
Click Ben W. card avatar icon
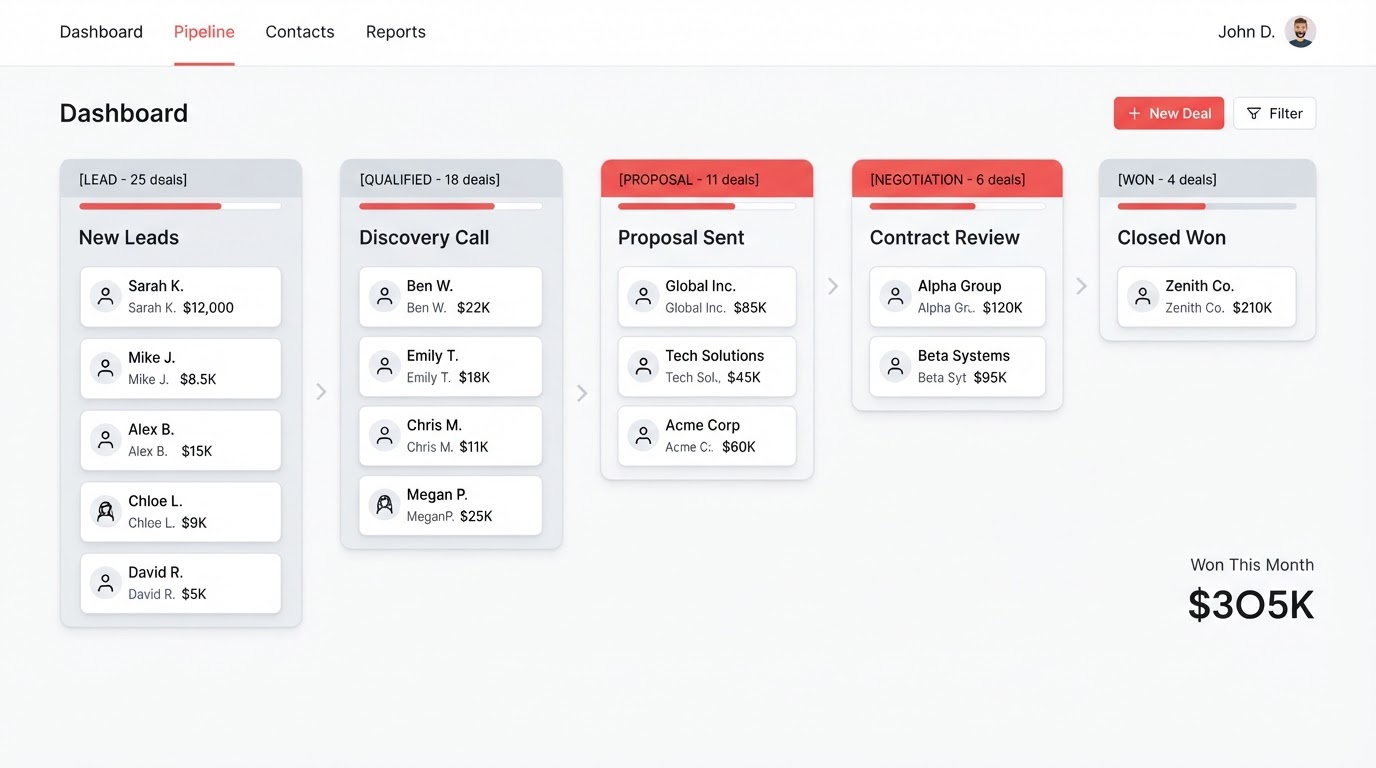coord(384,297)
